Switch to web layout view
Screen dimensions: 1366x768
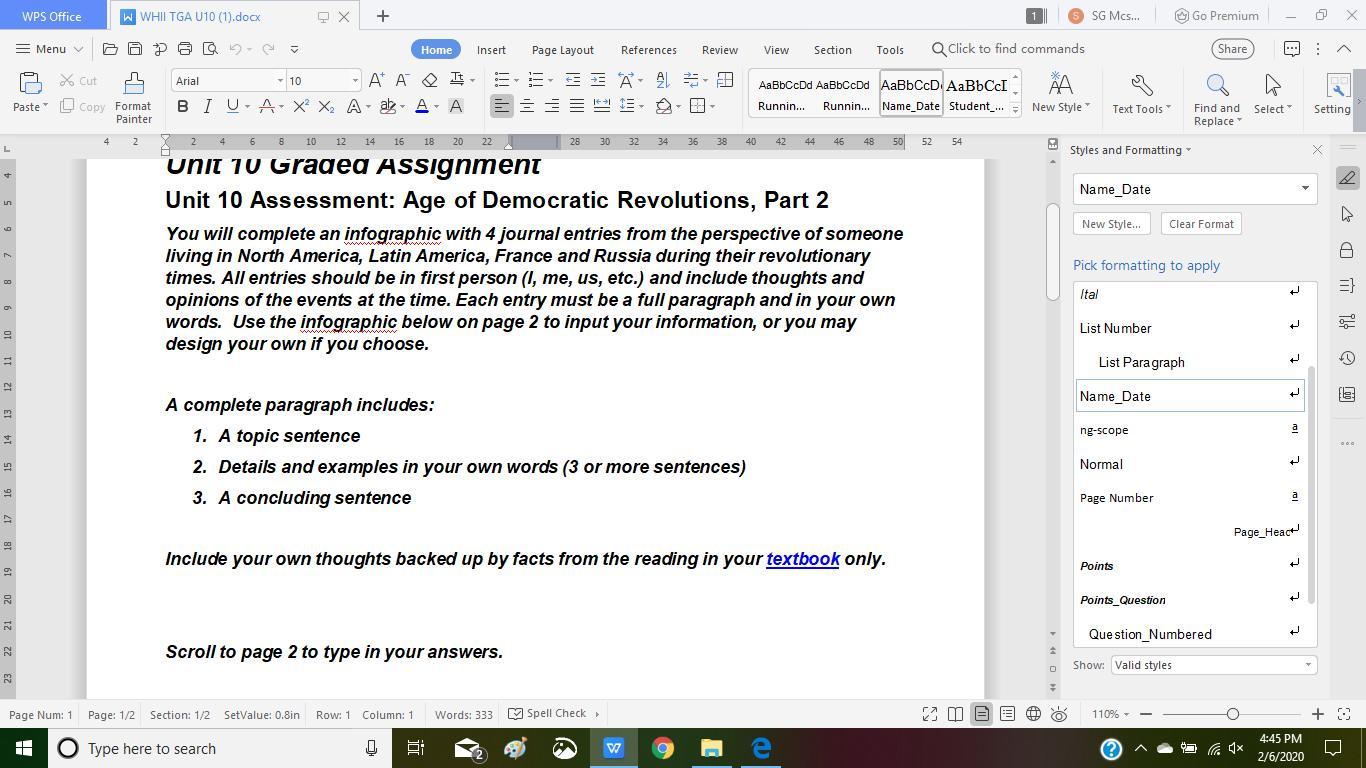point(1033,714)
